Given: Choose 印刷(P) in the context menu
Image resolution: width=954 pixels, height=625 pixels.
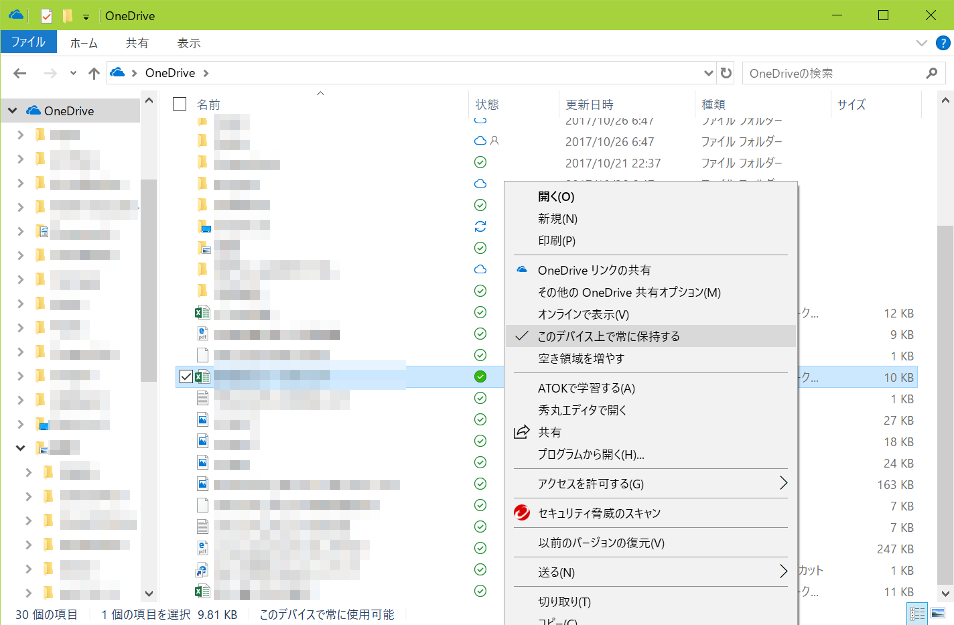Looking at the screenshot, I should pyautogui.click(x=650, y=240).
